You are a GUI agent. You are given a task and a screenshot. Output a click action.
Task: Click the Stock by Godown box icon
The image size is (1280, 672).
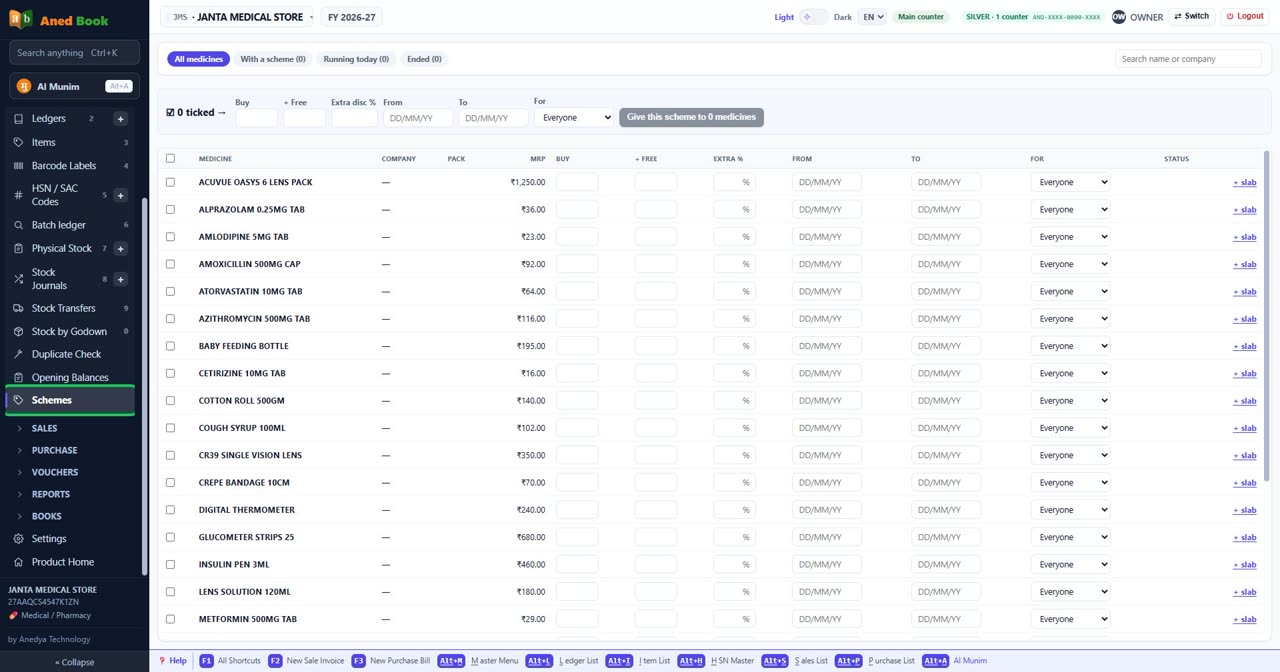(18, 332)
